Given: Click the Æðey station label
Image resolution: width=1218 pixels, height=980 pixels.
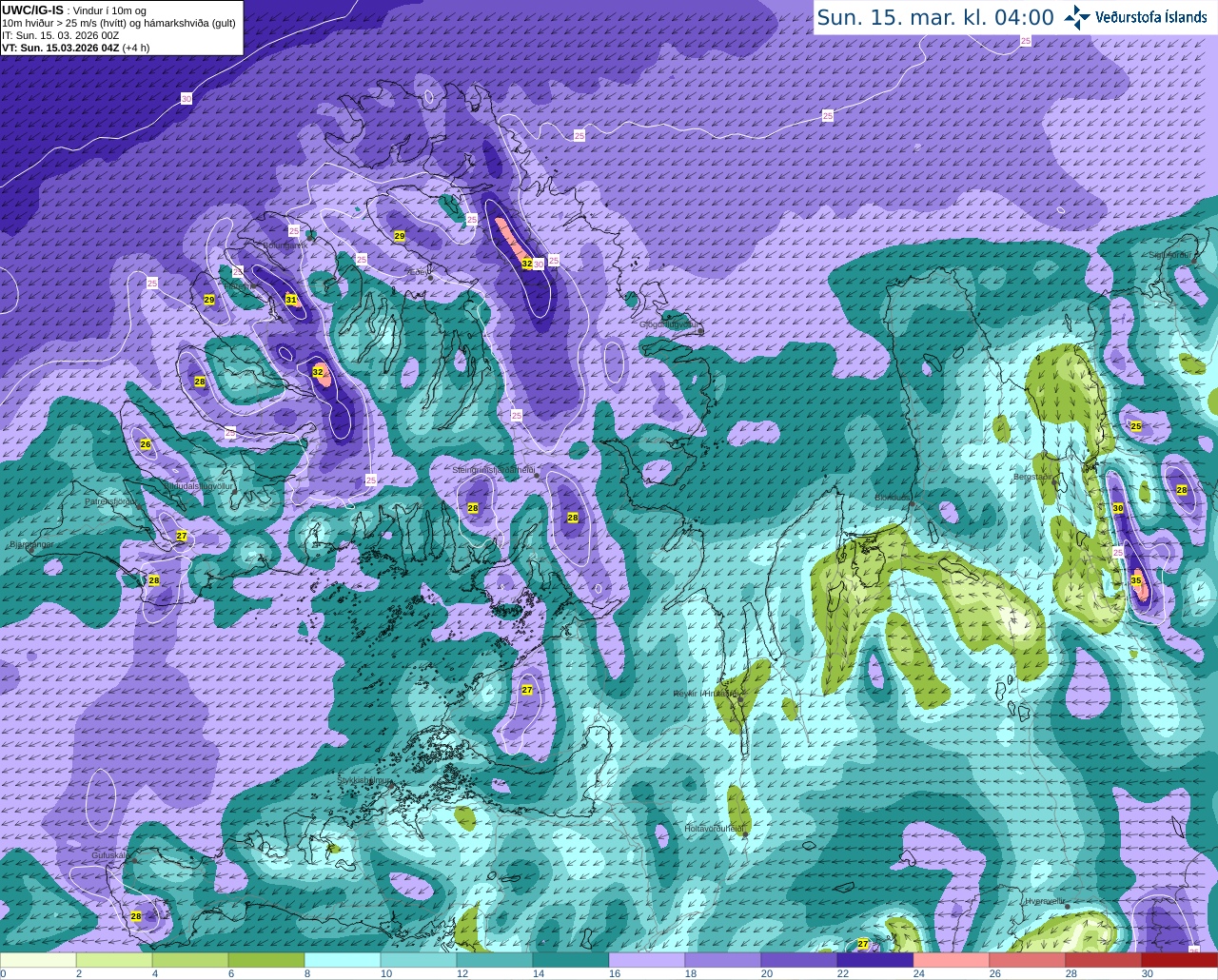Looking at the screenshot, I should [418, 272].
